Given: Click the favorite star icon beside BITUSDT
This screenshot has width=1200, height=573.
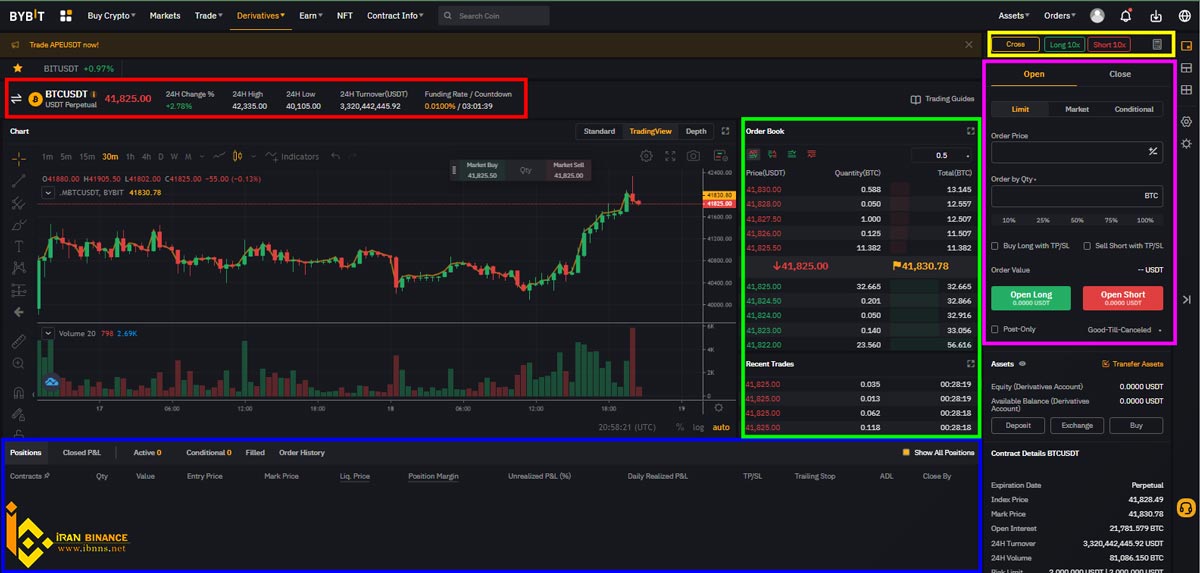Looking at the screenshot, I should pos(18,68).
